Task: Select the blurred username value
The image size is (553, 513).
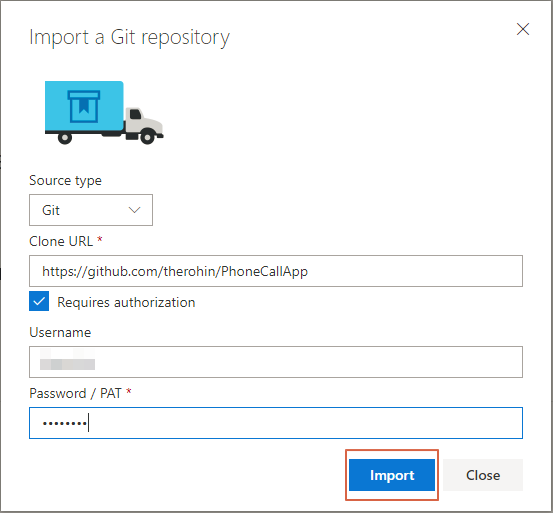Action: [67, 360]
